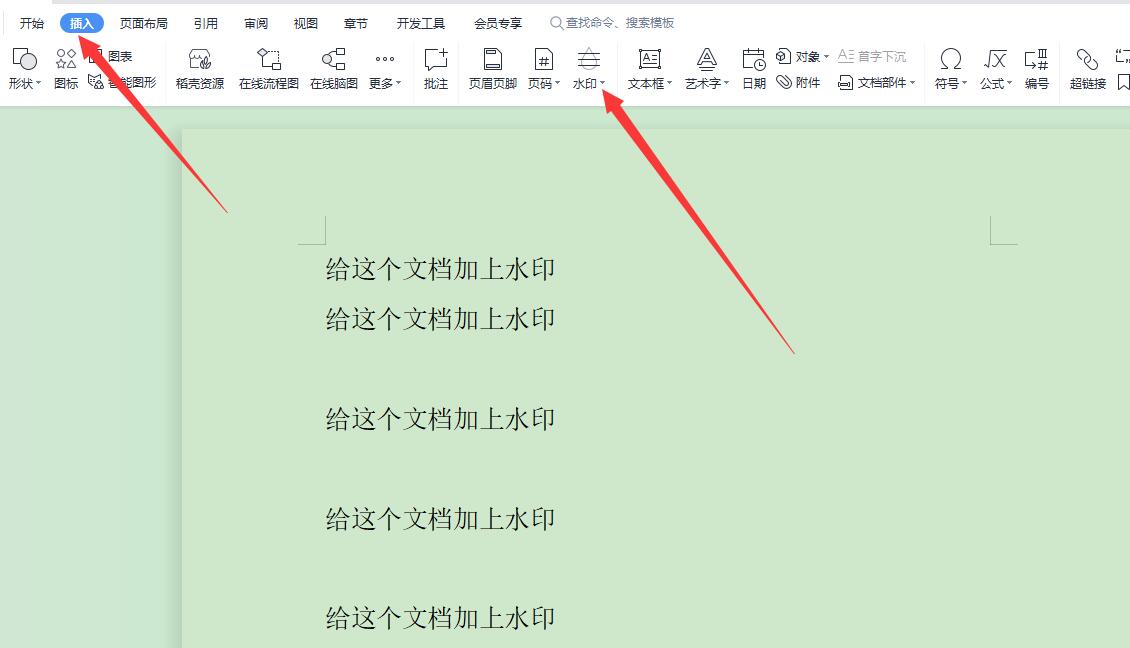Viewport: 1130px width, 648px height.
Task: Insert 艺术字 word art
Action: [707, 68]
